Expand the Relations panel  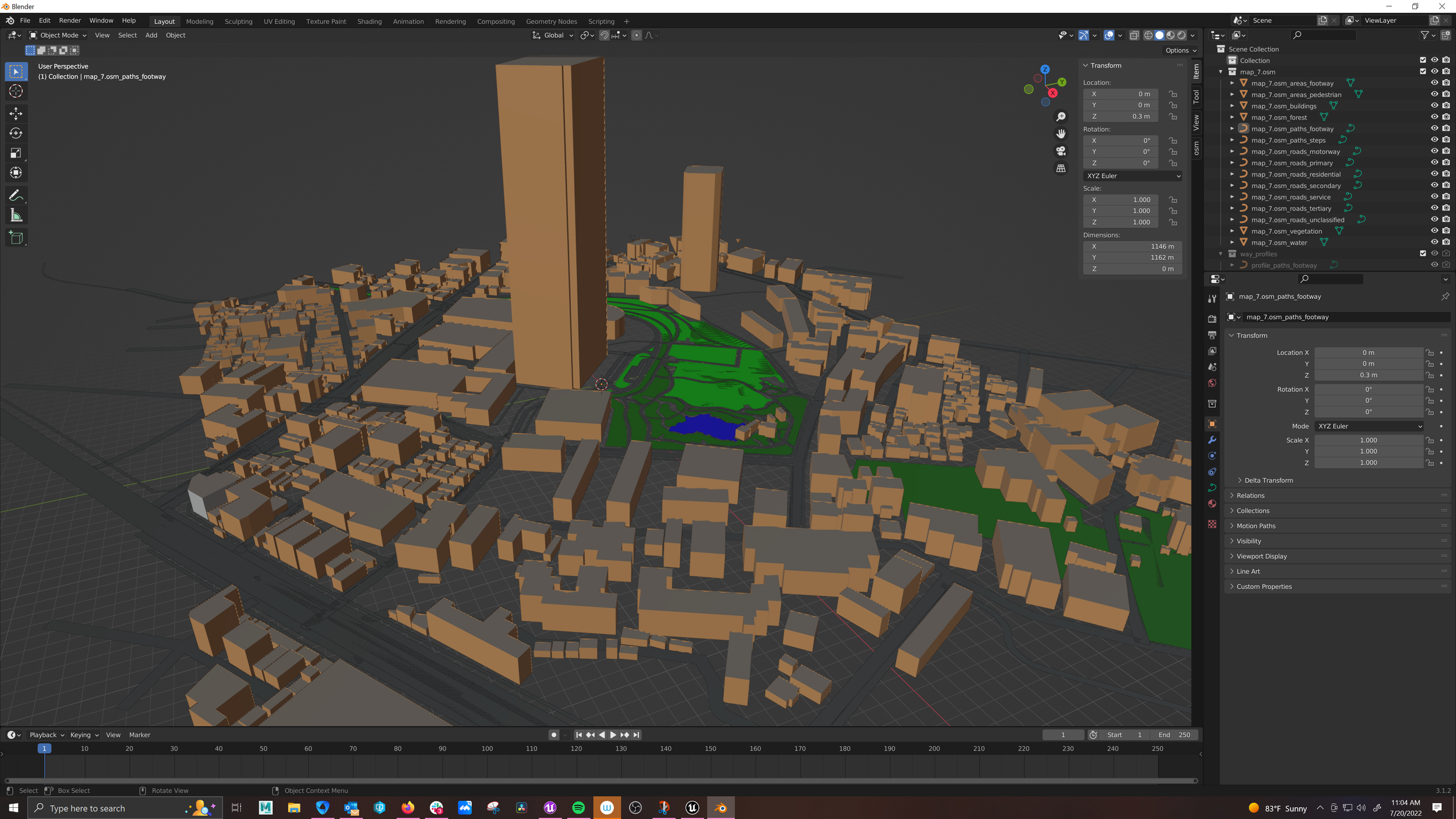coord(1250,496)
